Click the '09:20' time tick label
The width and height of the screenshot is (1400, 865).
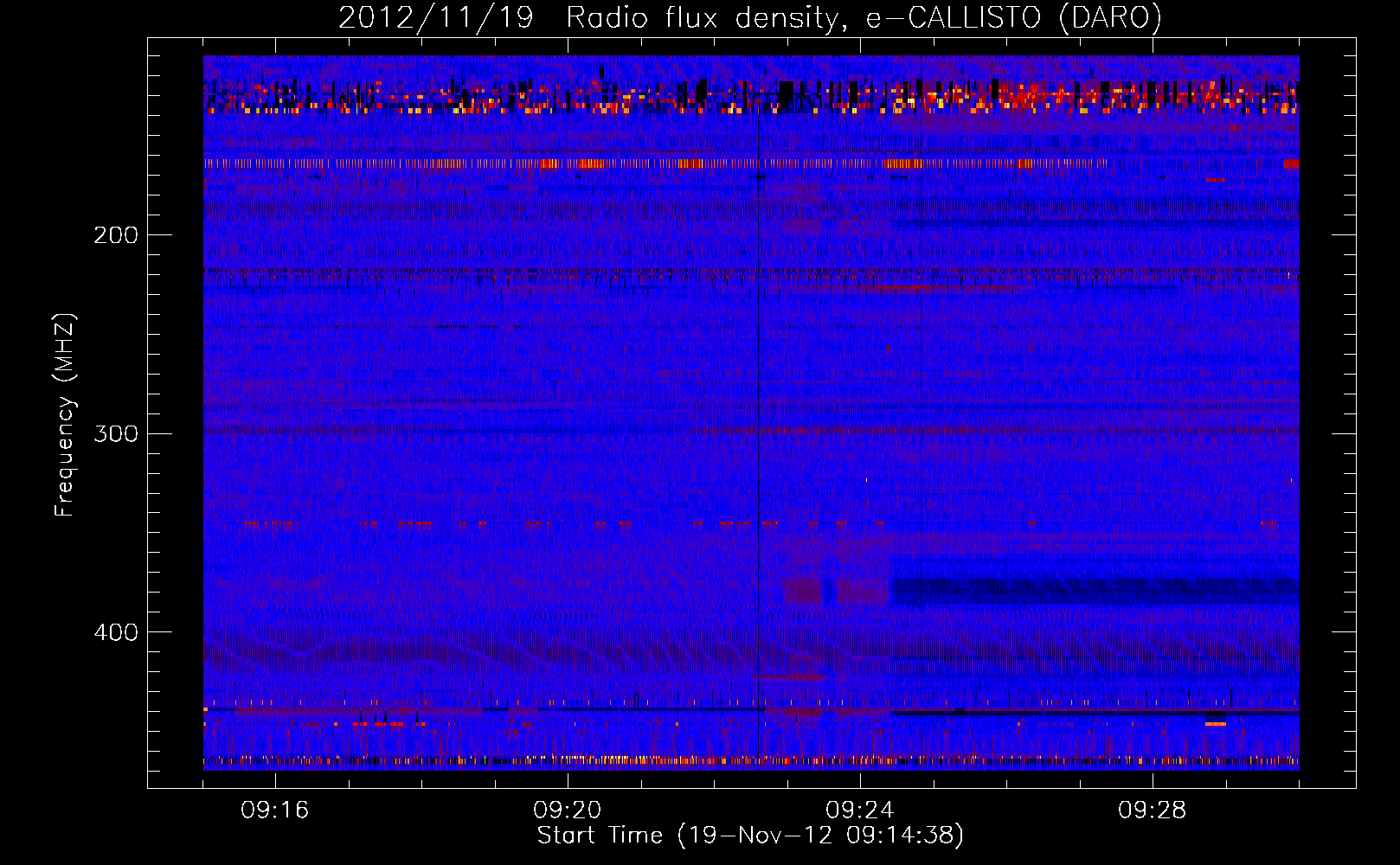[x=568, y=811]
